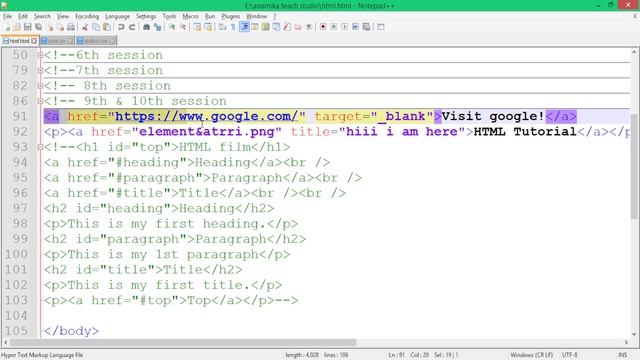
Task: Click the Close All toolbar icon
Action: (x=60, y=27)
